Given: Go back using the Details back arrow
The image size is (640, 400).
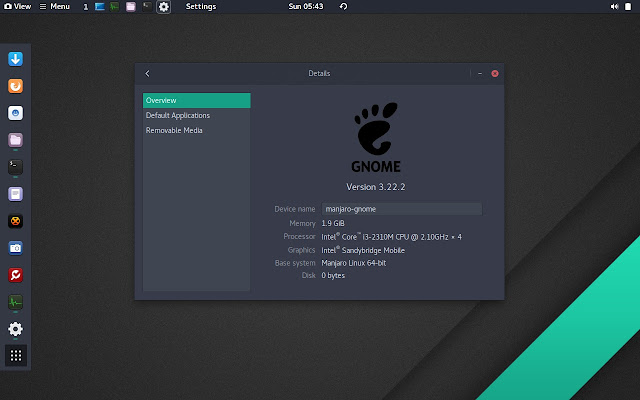Looking at the screenshot, I should coord(147,73).
